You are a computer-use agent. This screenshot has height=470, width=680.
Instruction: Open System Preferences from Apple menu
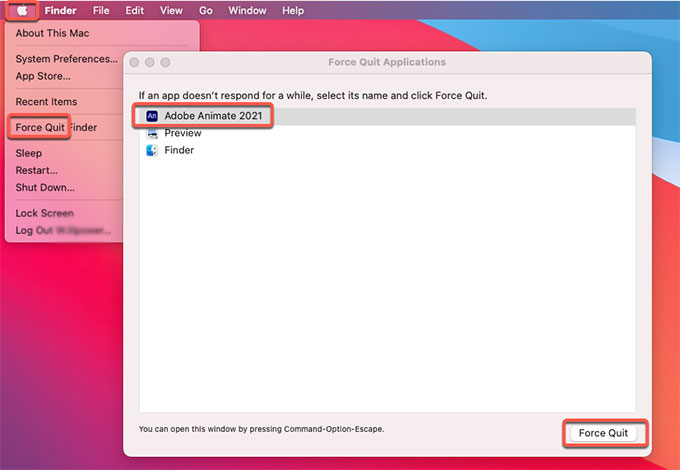(x=66, y=59)
